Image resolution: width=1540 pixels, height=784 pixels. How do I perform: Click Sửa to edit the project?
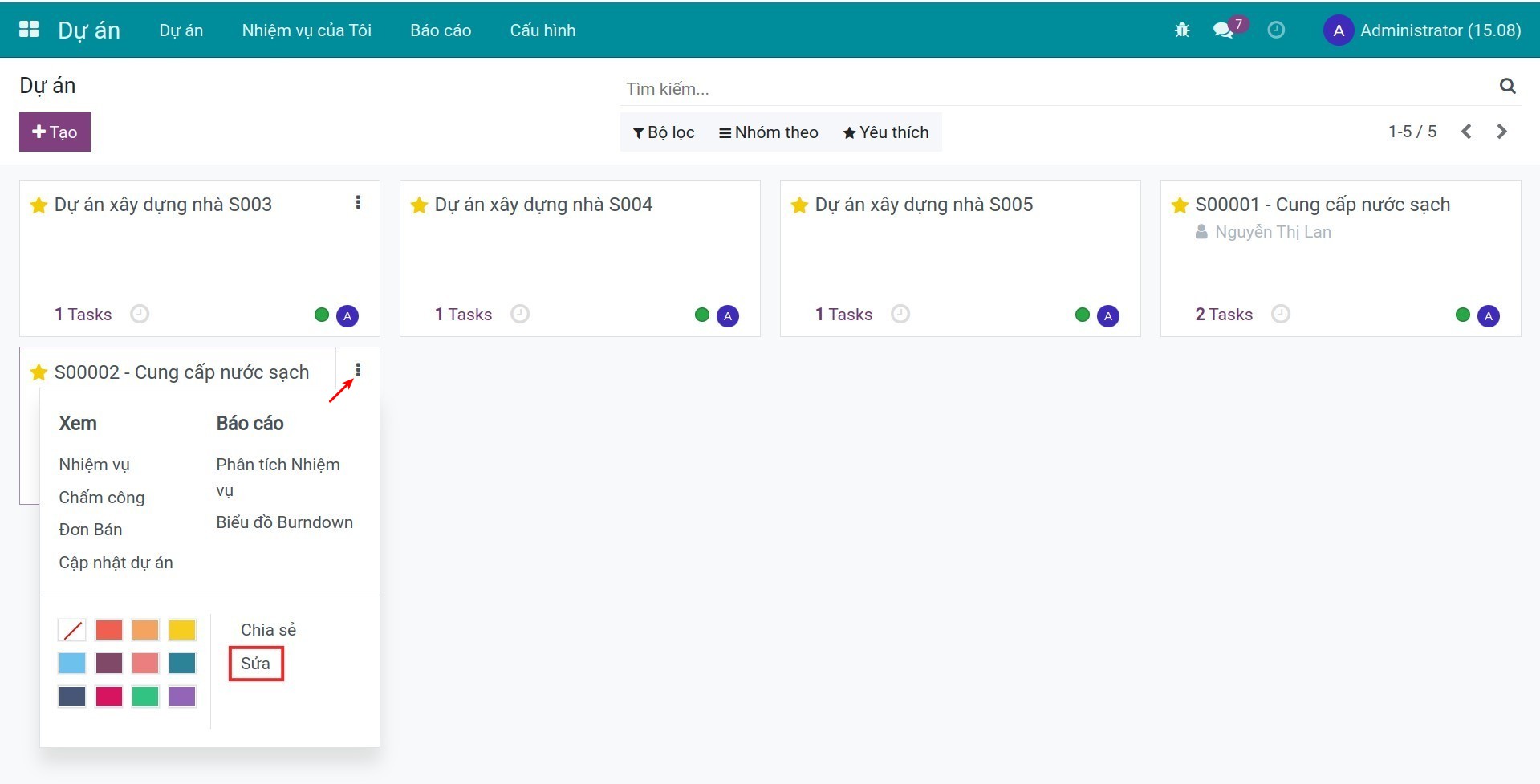pos(255,664)
